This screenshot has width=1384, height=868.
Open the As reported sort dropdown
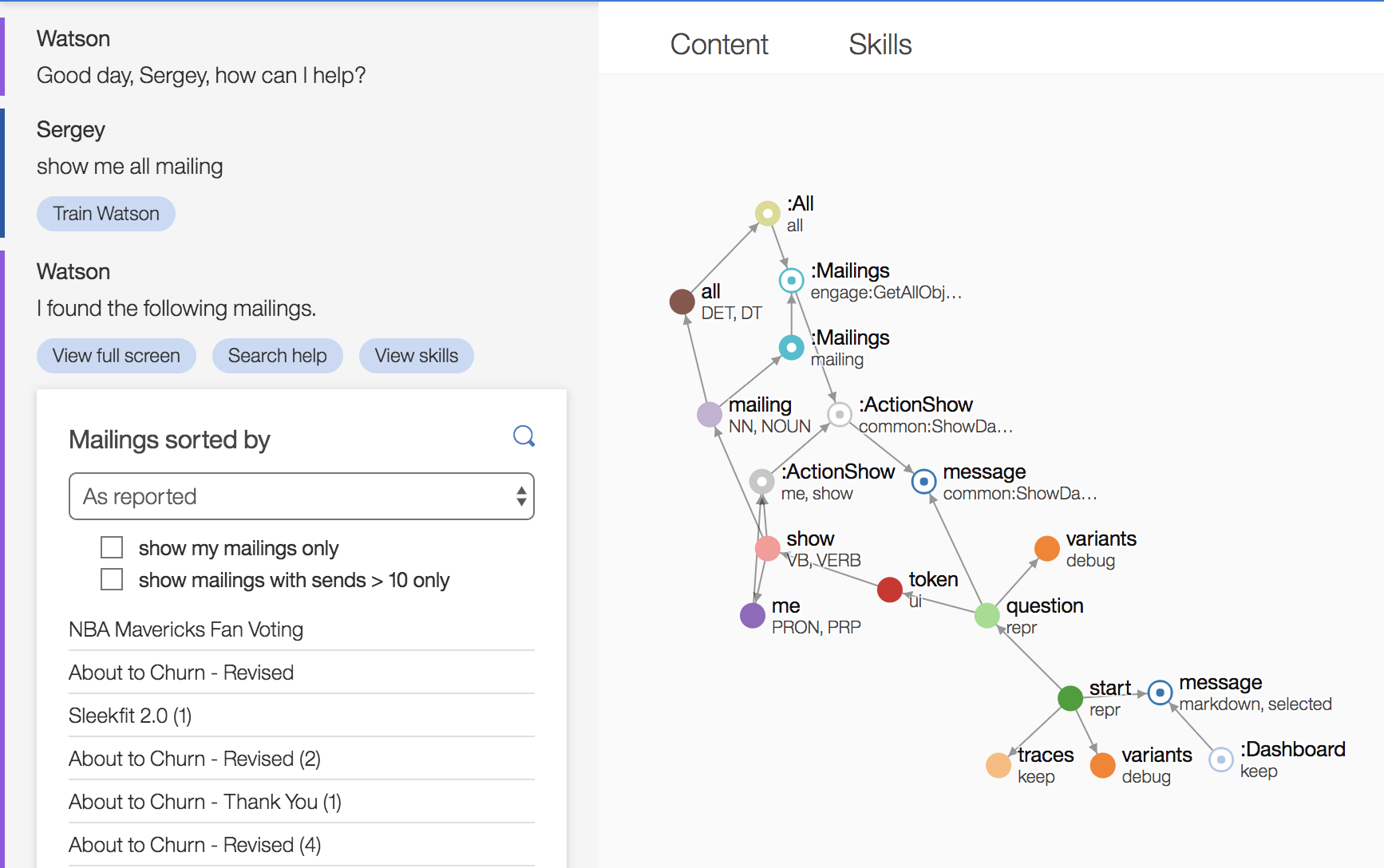click(x=302, y=496)
